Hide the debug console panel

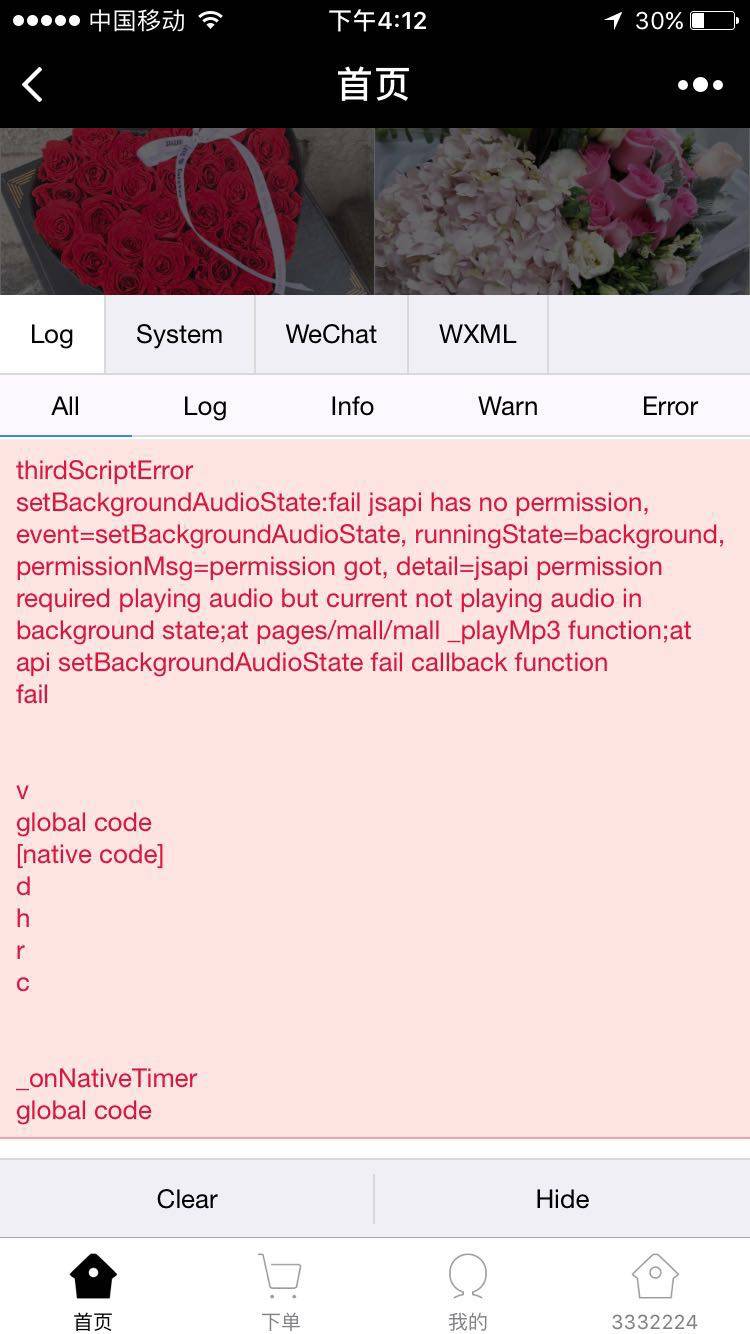click(x=562, y=1199)
